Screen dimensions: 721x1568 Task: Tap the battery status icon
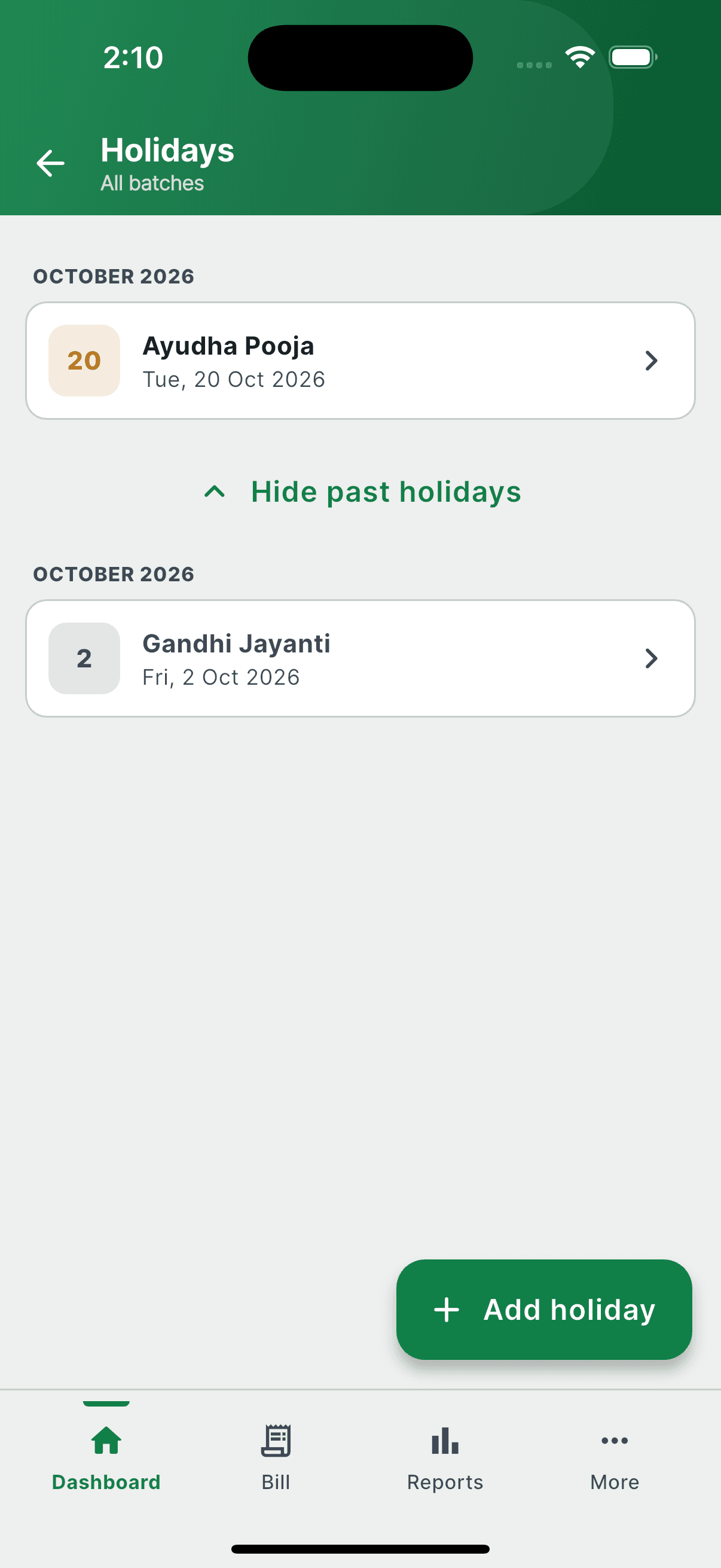click(633, 57)
